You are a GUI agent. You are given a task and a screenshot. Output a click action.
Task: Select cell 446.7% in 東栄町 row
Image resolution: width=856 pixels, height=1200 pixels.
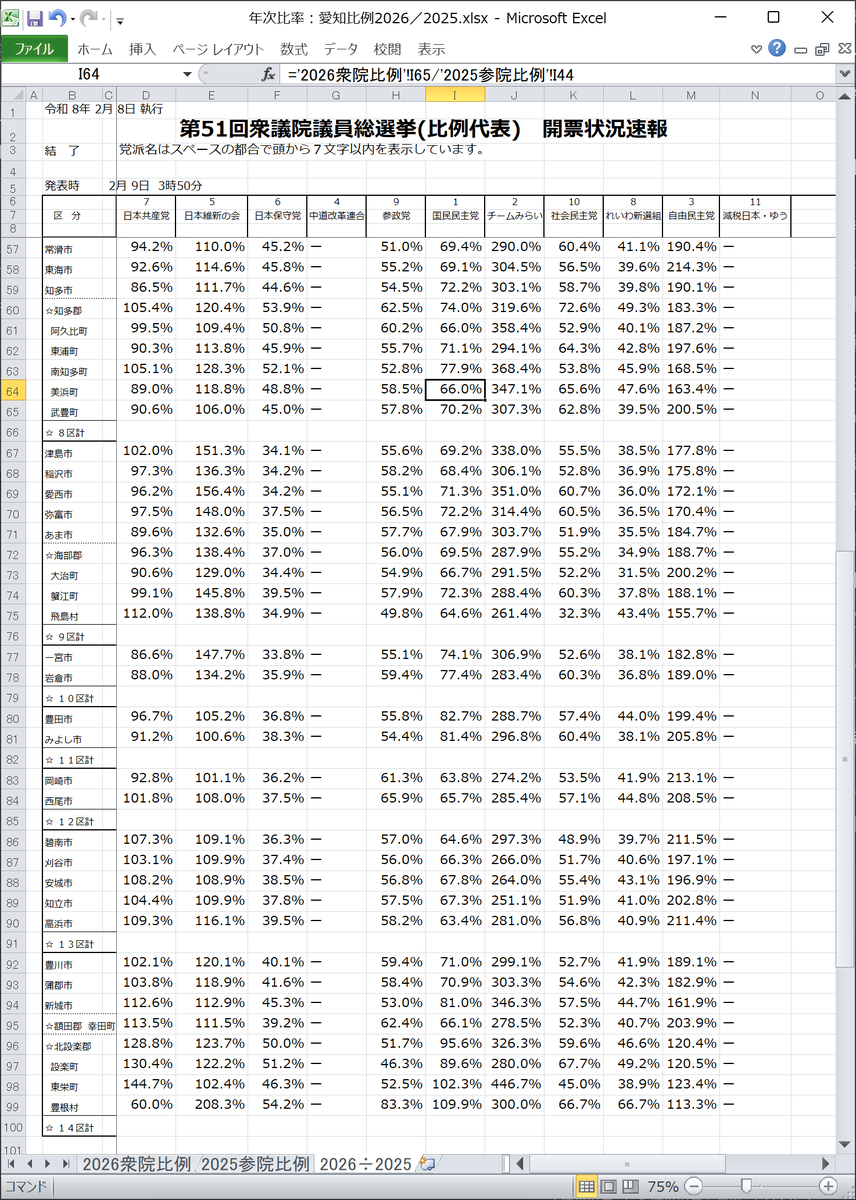point(514,1086)
